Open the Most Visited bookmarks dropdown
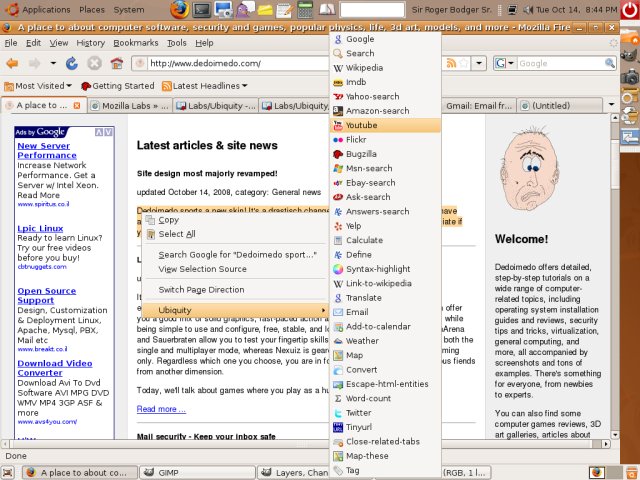640x480 pixels. 40,86
